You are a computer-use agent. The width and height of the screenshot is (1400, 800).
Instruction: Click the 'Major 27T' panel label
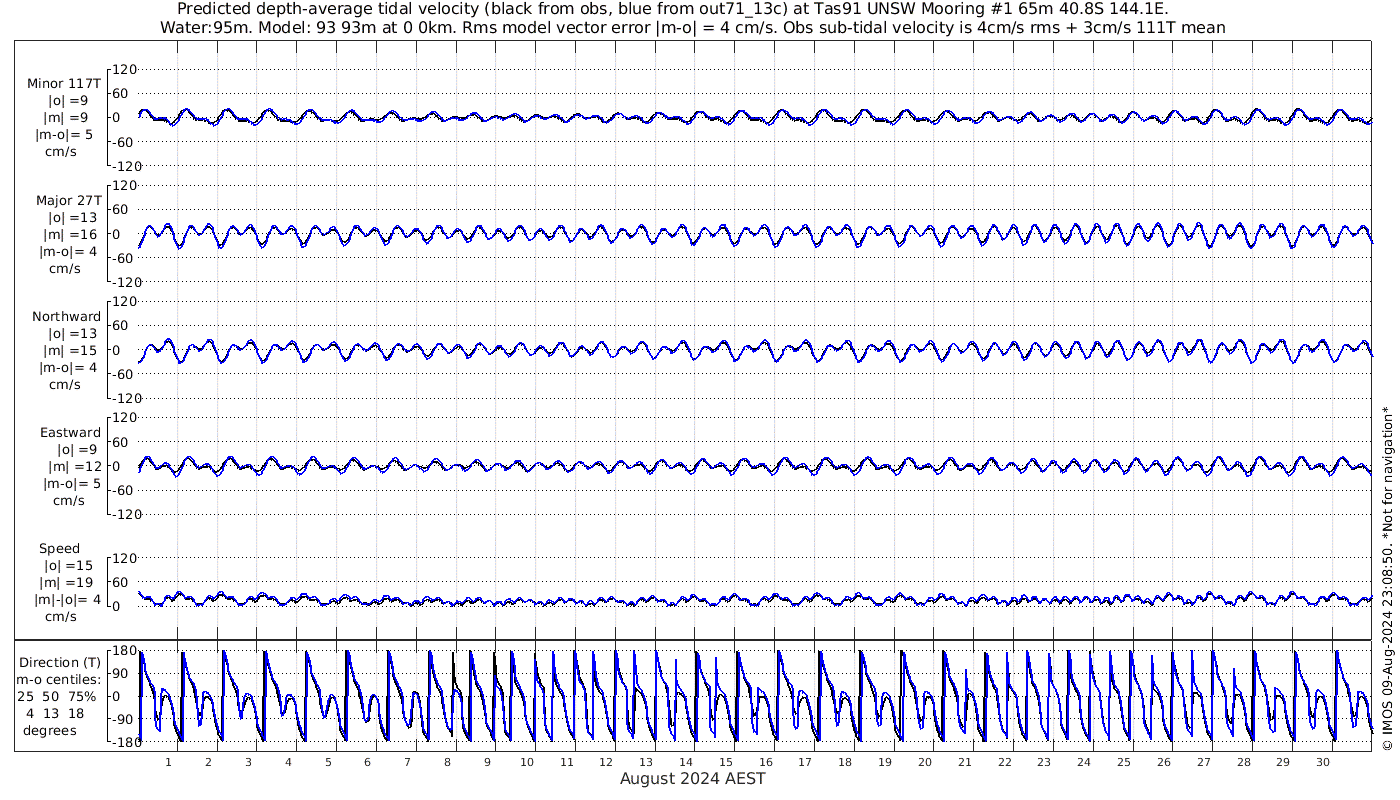coord(69,201)
